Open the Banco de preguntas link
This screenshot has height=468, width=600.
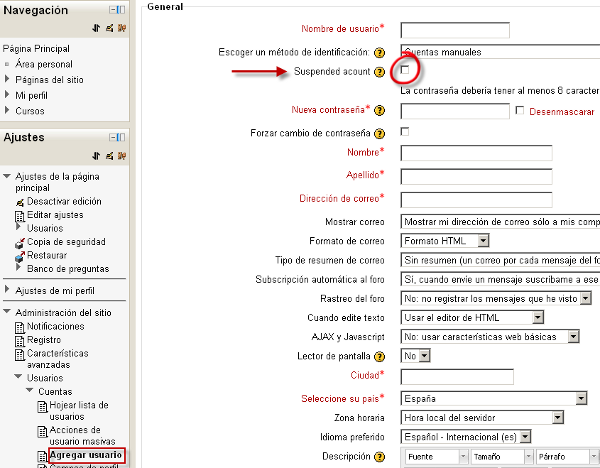tap(69, 268)
